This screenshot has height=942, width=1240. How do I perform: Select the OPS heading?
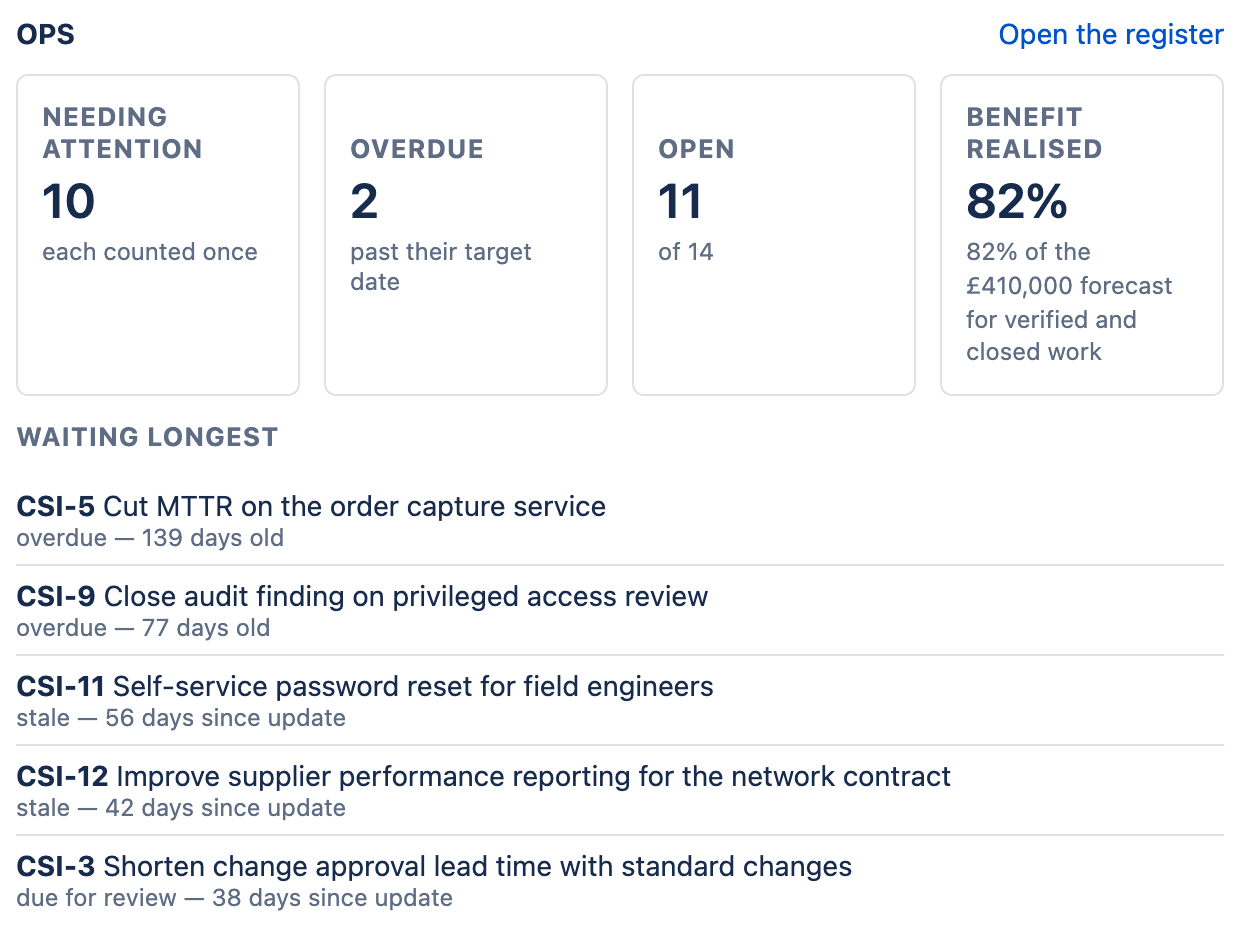click(x=46, y=35)
